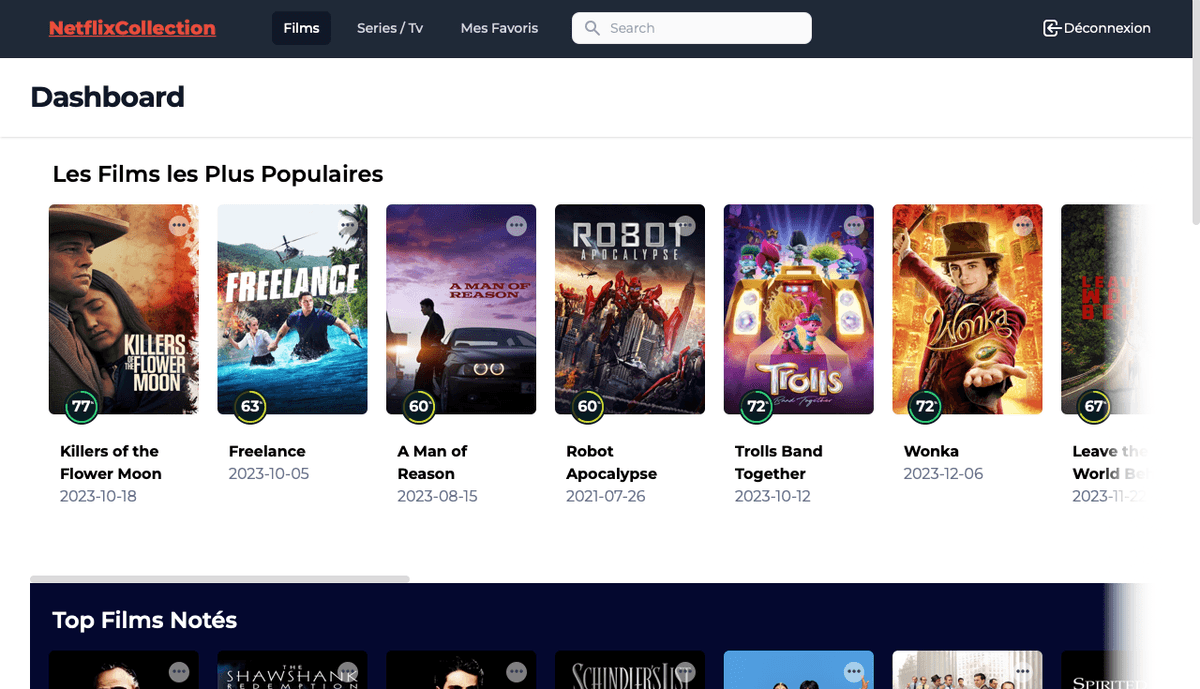Select the Wonka poster image

[968, 309]
